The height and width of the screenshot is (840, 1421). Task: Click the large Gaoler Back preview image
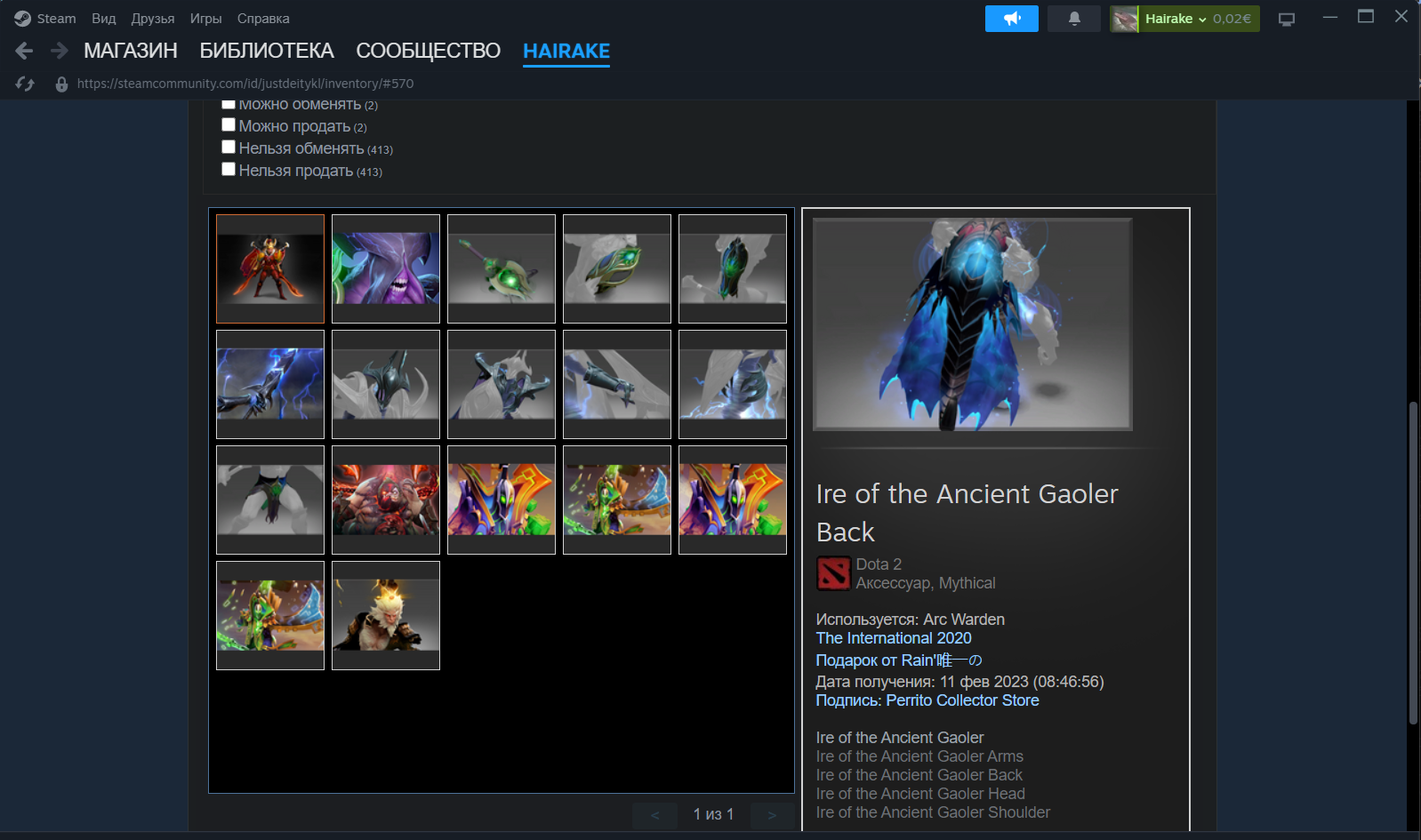coord(973,324)
